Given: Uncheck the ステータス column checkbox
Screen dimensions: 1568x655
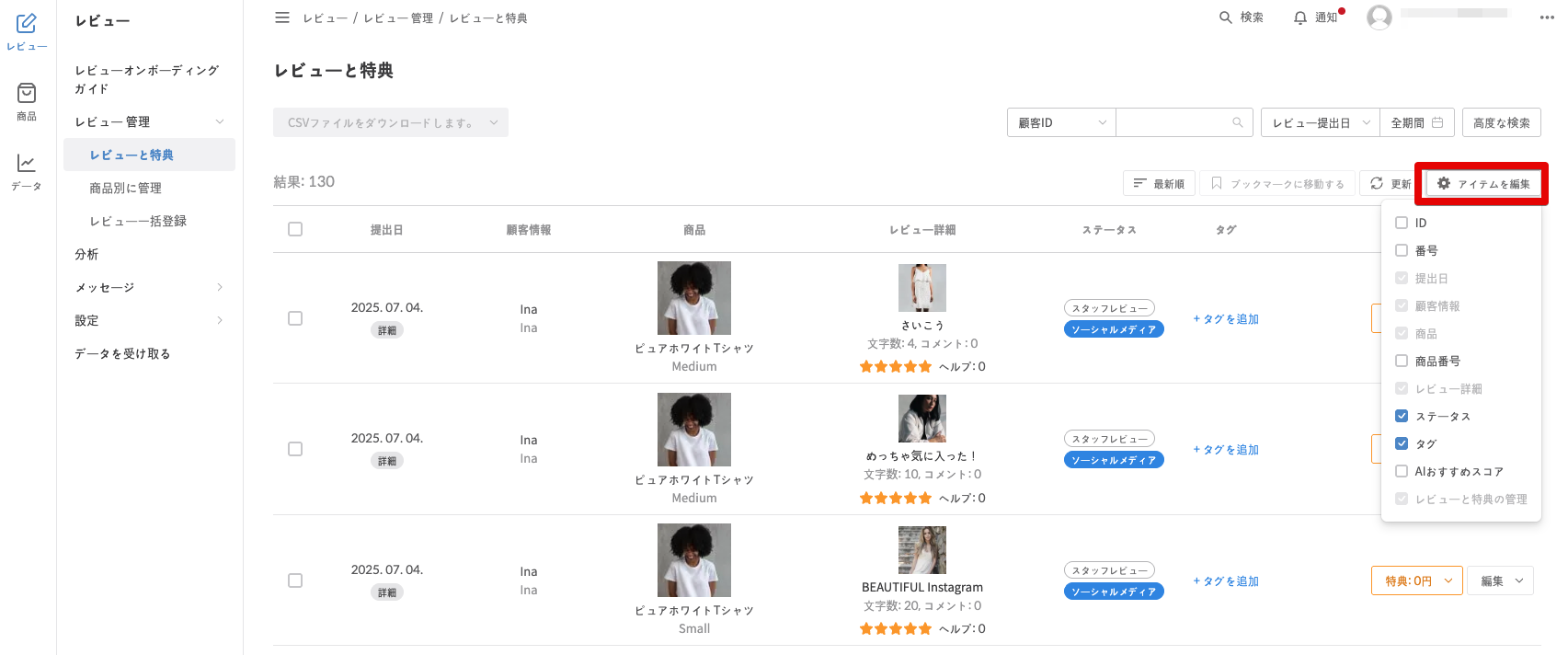Looking at the screenshot, I should point(1402,416).
